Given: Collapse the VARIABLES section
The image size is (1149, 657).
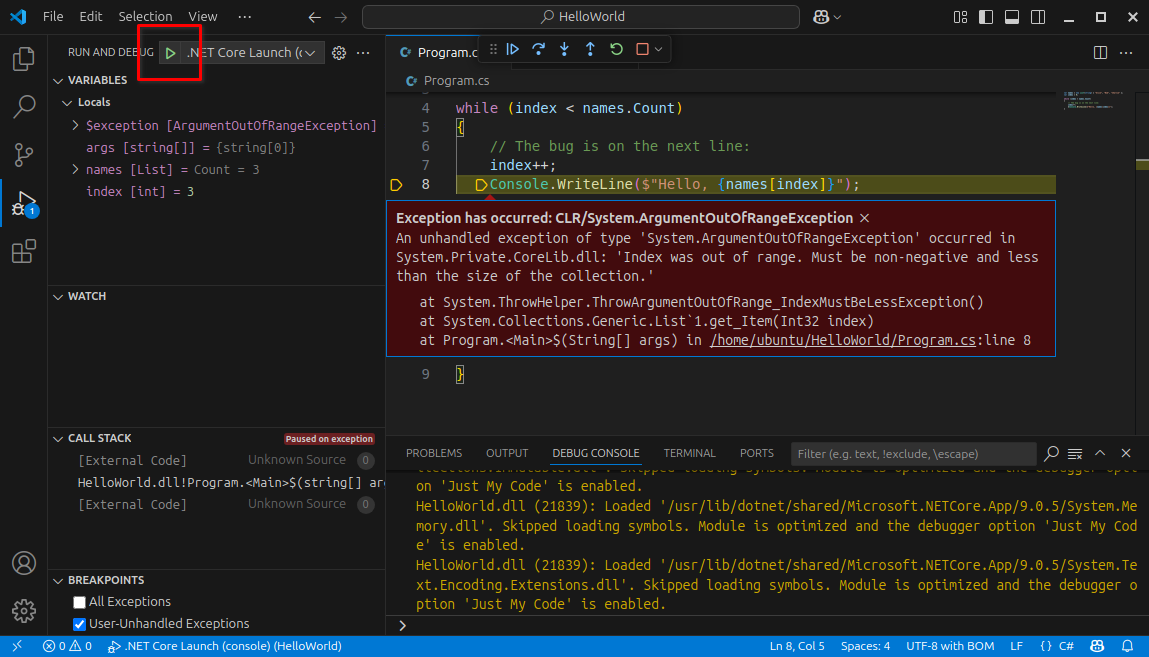Looking at the screenshot, I should (x=59, y=81).
